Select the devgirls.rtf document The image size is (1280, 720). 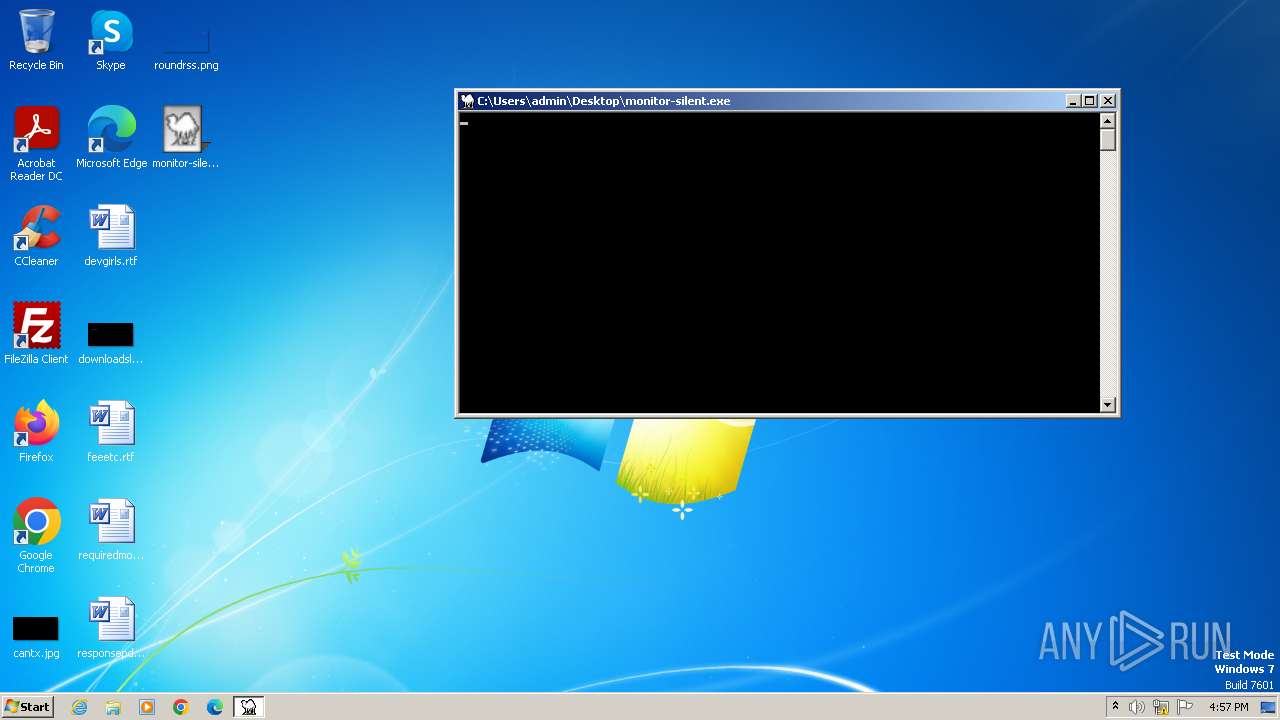(111, 236)
